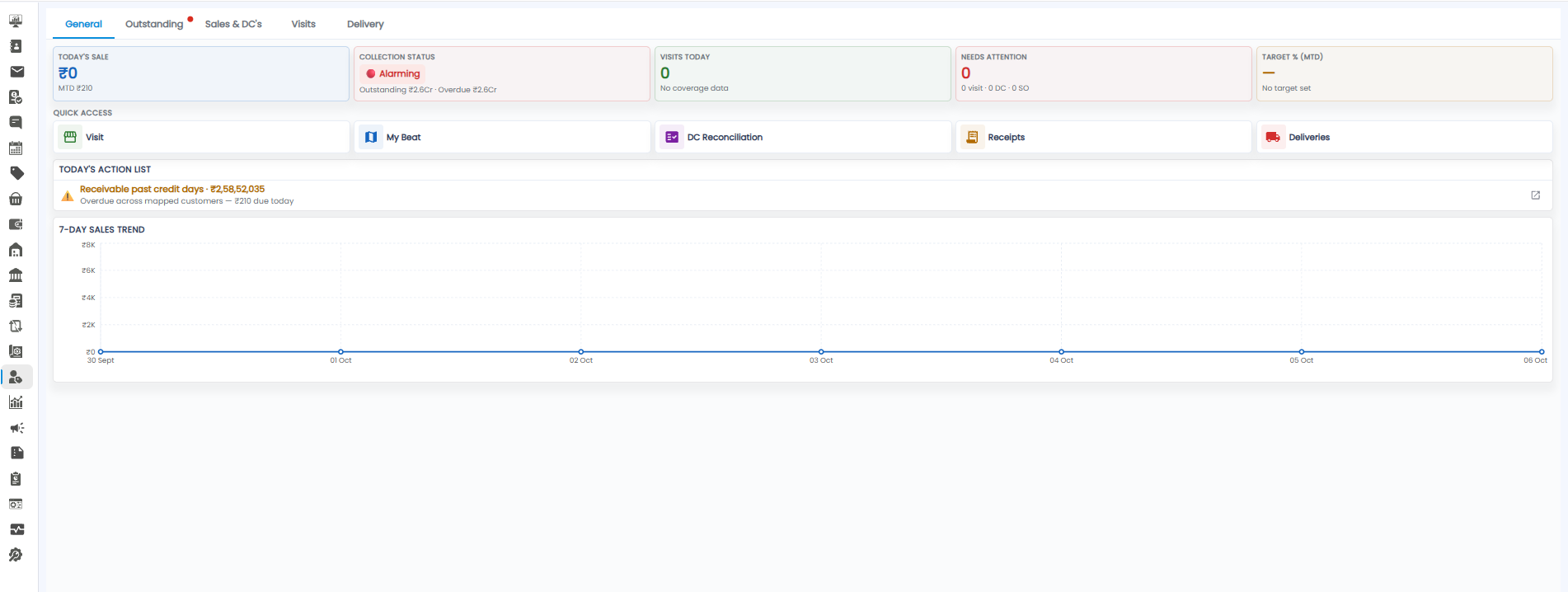Open the bank building sidebar icon
1568x592 pixels.
(x=16, y=275)
